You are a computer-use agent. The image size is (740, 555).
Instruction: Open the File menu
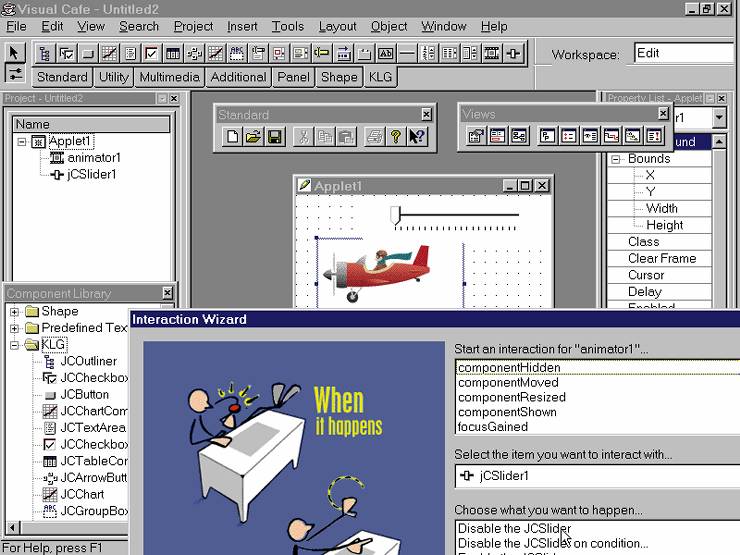coord(16,26)
